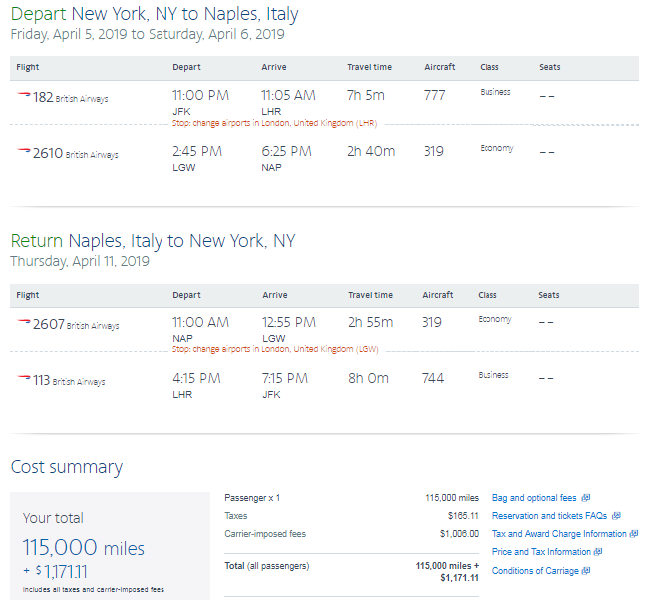652x601 pixels.
Task: Select flight number 182 in the departing table
Action: (x=43, y=97)
